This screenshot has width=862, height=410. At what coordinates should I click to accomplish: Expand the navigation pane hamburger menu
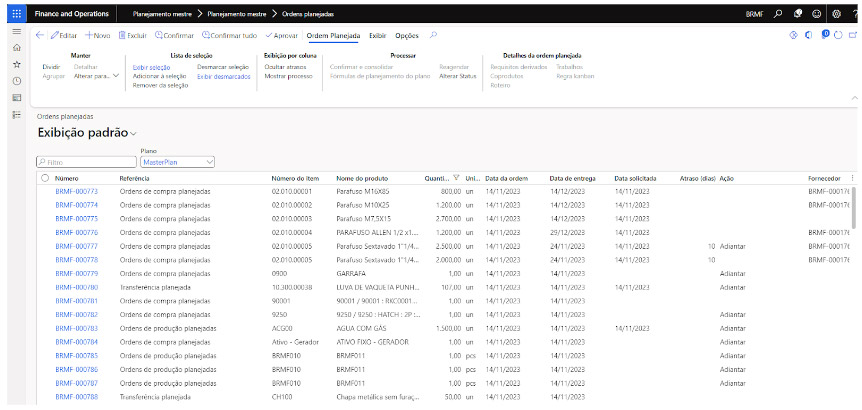15,33
